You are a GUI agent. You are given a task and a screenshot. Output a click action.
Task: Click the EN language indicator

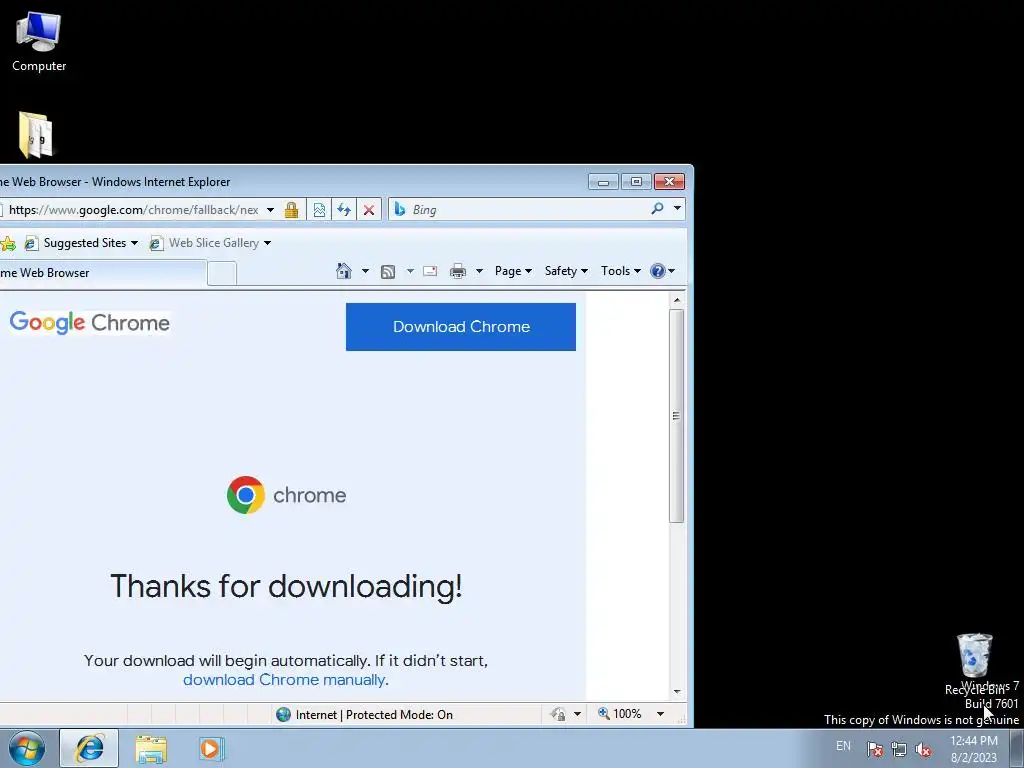(843, 746)
